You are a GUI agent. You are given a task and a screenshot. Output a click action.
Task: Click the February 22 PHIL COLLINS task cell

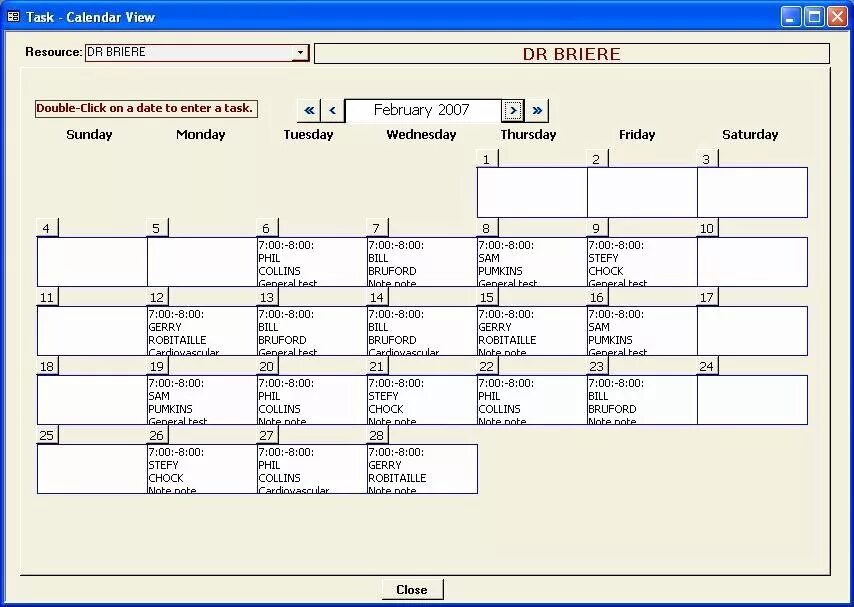point(532,400)
